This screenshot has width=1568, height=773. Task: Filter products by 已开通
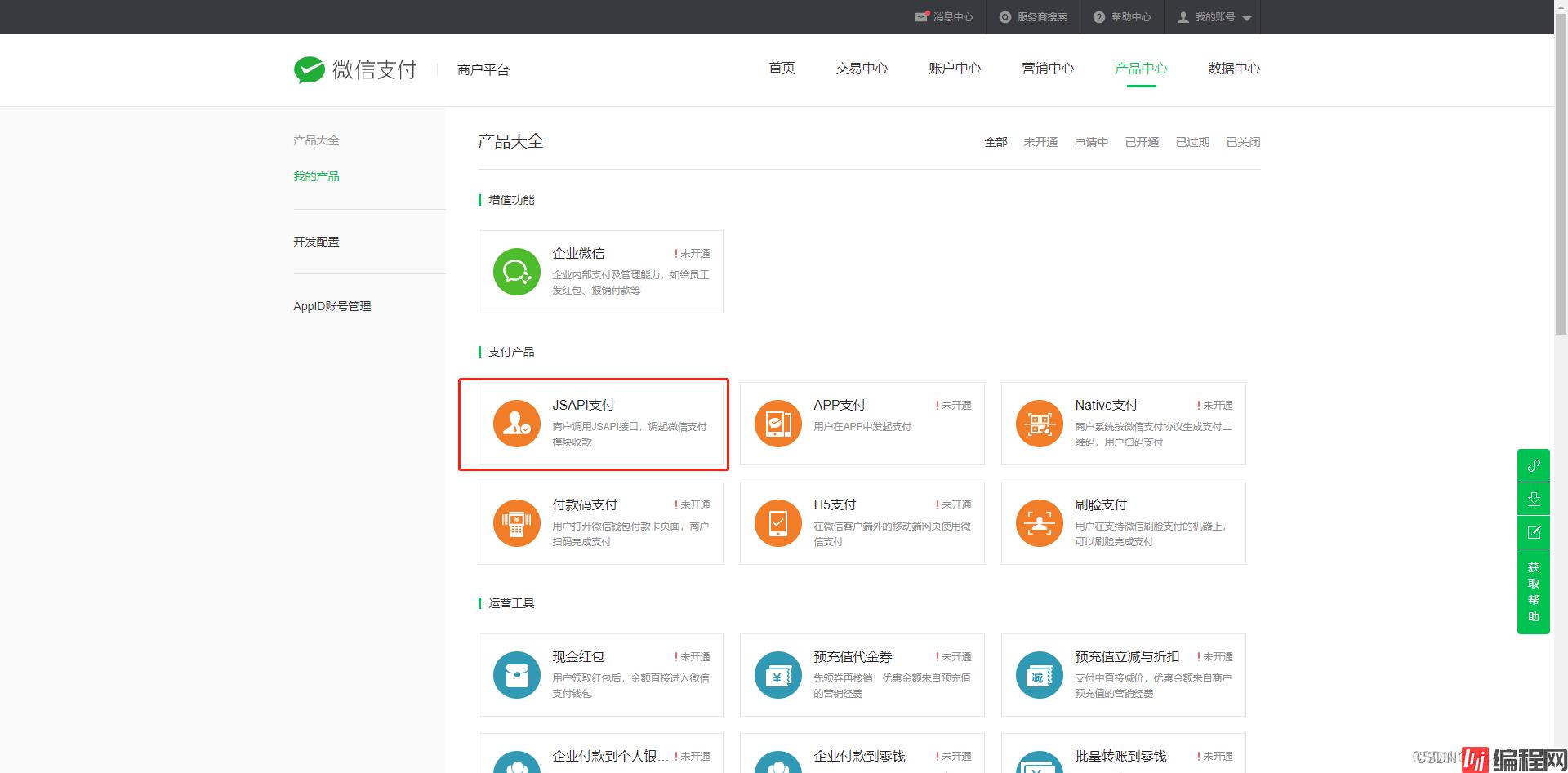pyautogui.click(x=1142, y=142)
